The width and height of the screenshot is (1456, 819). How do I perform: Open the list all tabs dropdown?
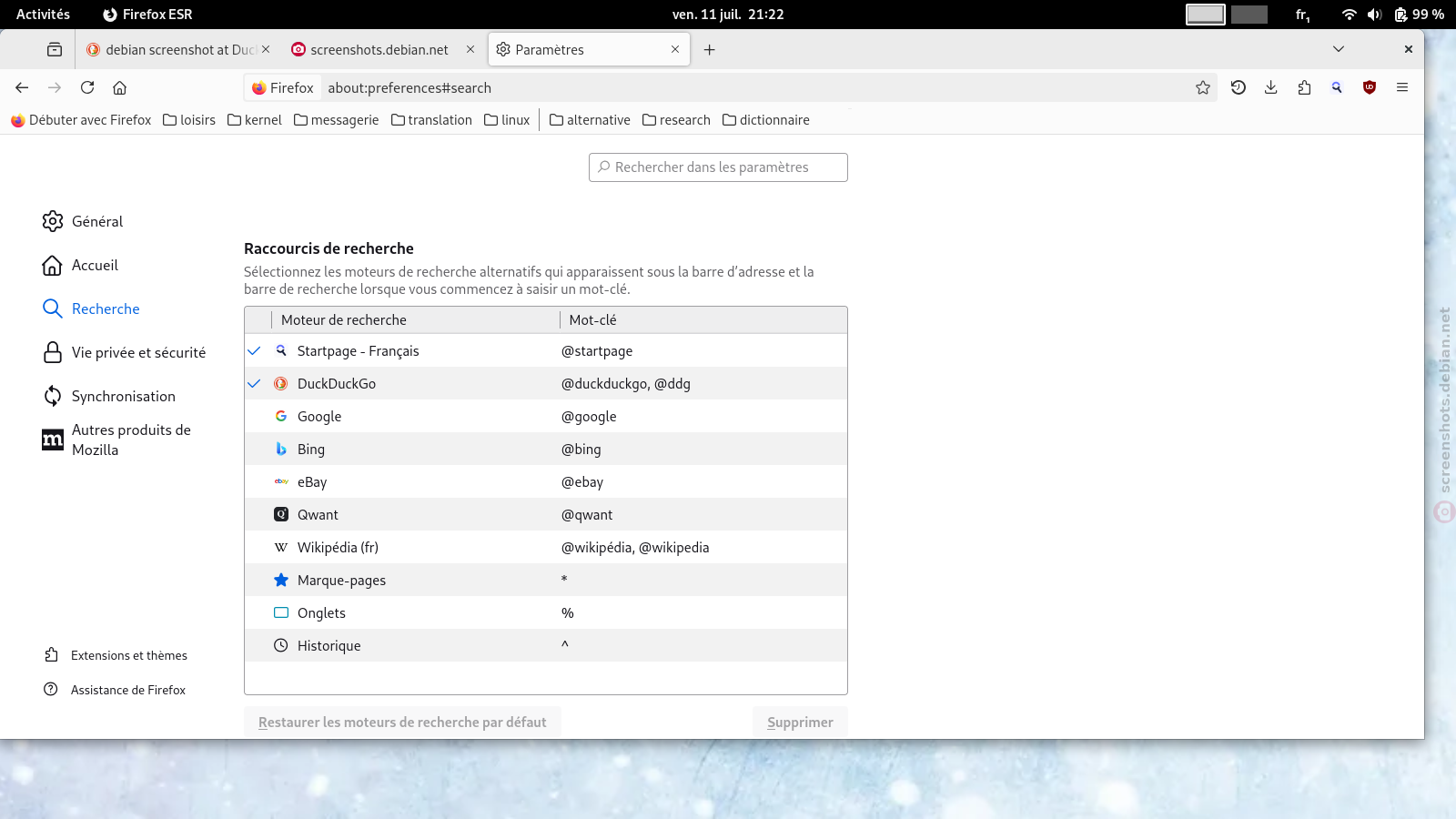coord(1339,49)
